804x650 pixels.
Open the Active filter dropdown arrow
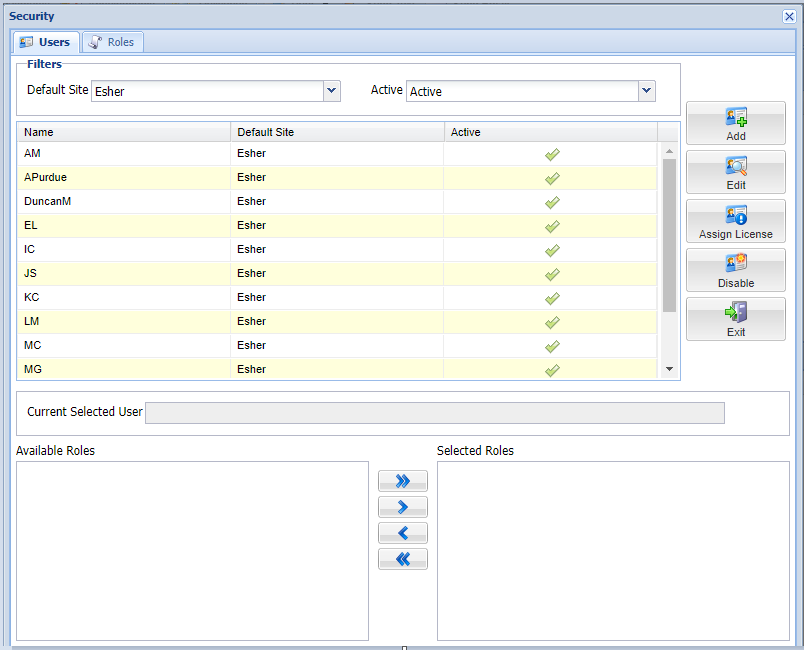click(647, 91)
